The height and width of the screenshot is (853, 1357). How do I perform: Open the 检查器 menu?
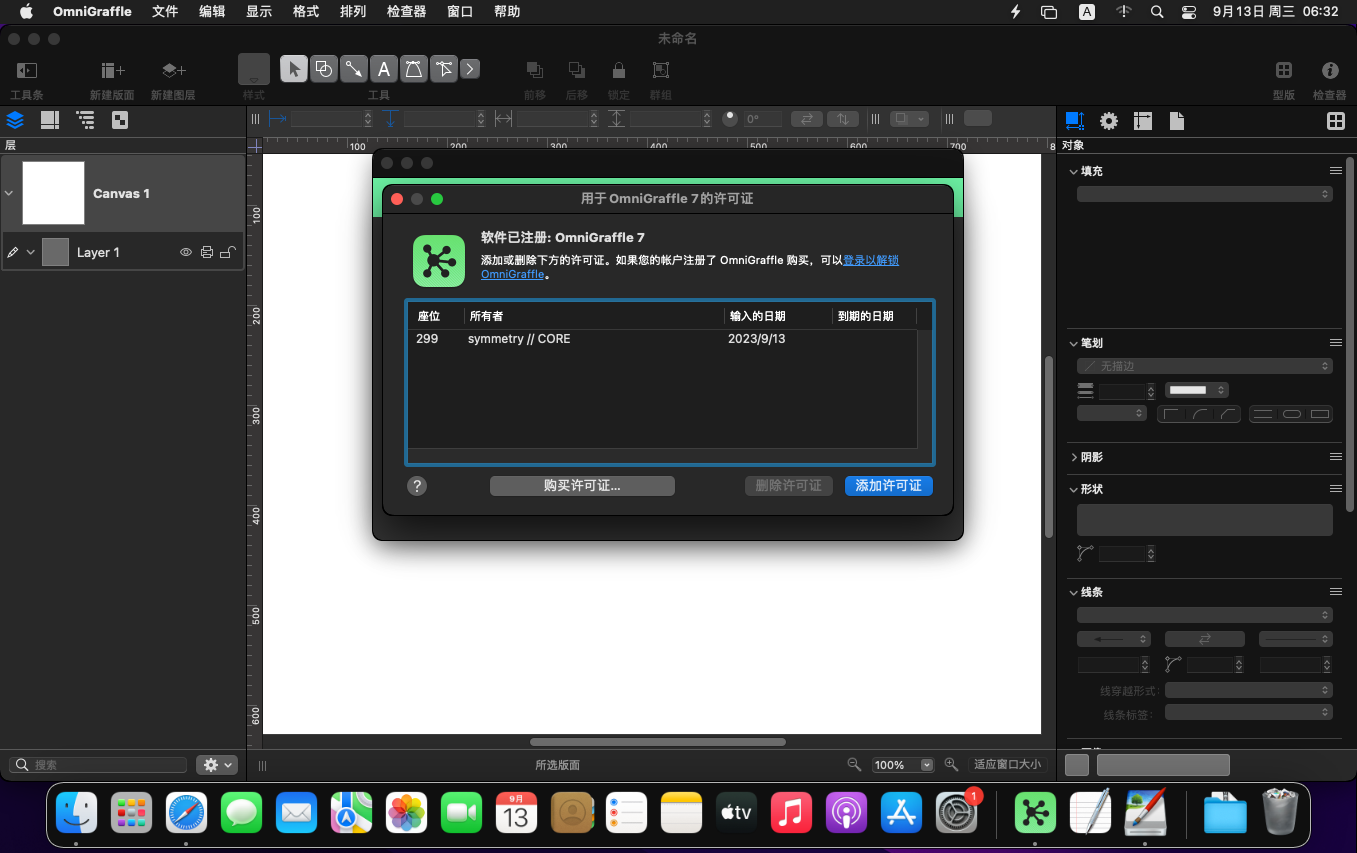(406, 12)
